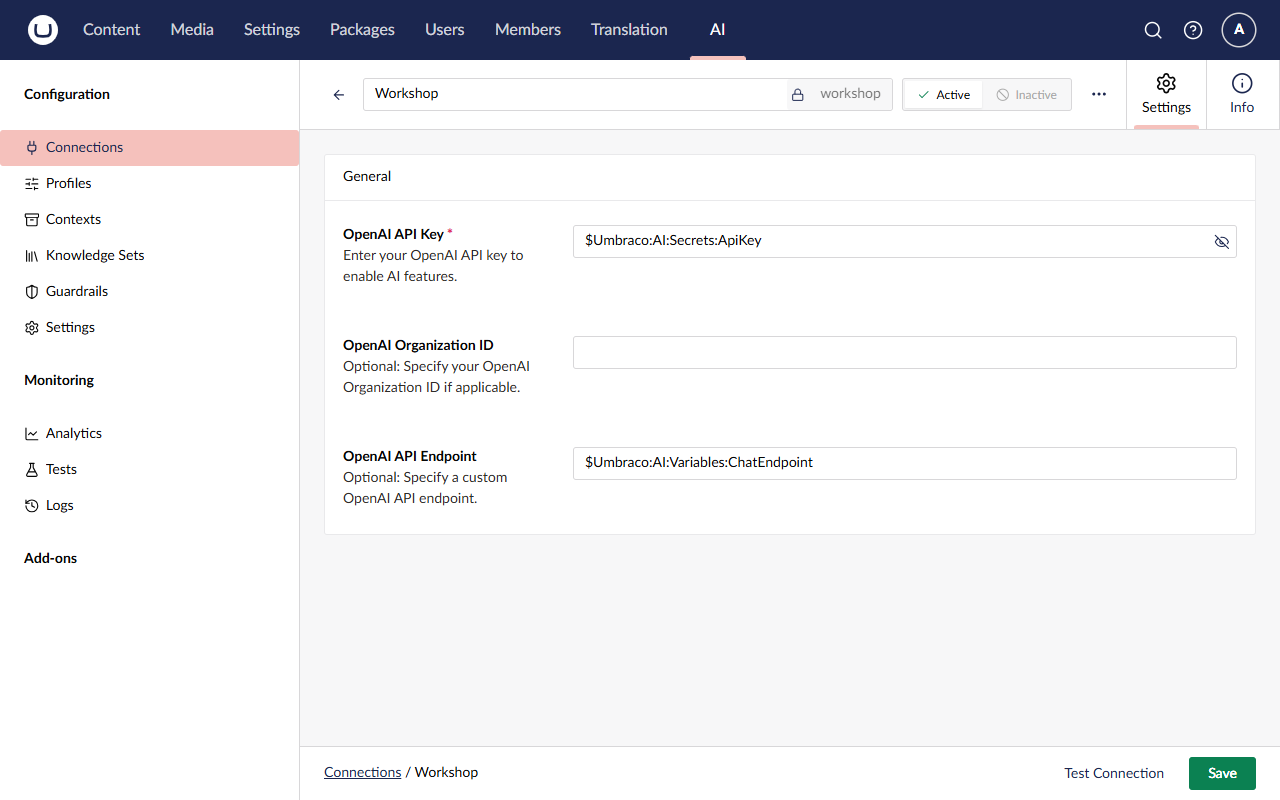This screenshot has width=1280, height=800.
Task: Set connection status to Active
Action: tap(943, 95)
